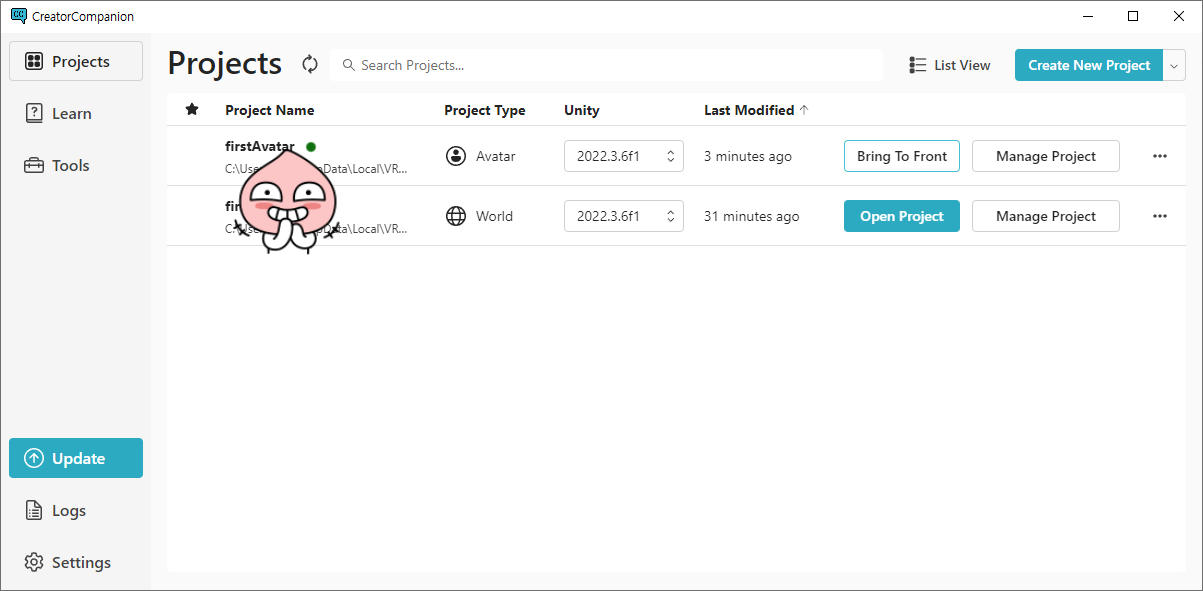Select the firstAvatar project name
This screenshot has width=1203, height=591.
click(x=260, y=146)
